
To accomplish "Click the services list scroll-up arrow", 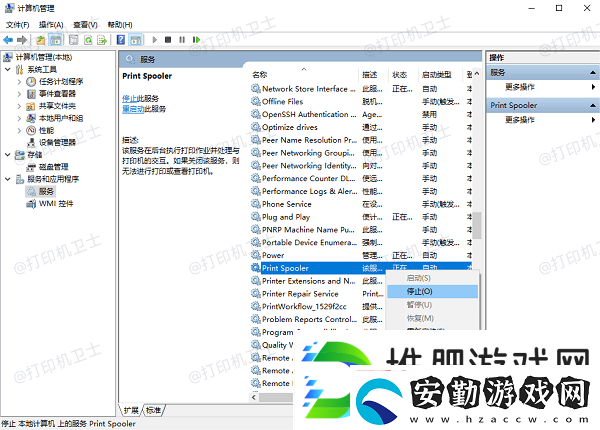I will pyautogui.click(x=477, y=73).
